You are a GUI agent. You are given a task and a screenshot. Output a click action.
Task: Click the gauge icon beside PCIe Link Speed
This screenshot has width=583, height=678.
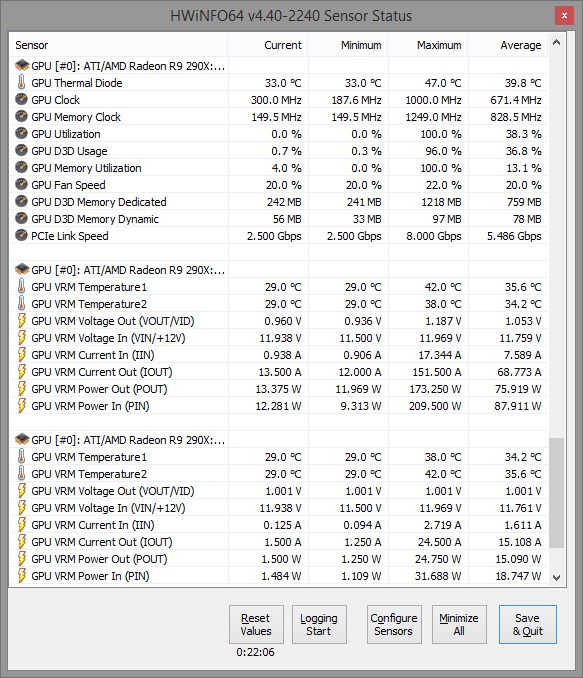point(21,236)
